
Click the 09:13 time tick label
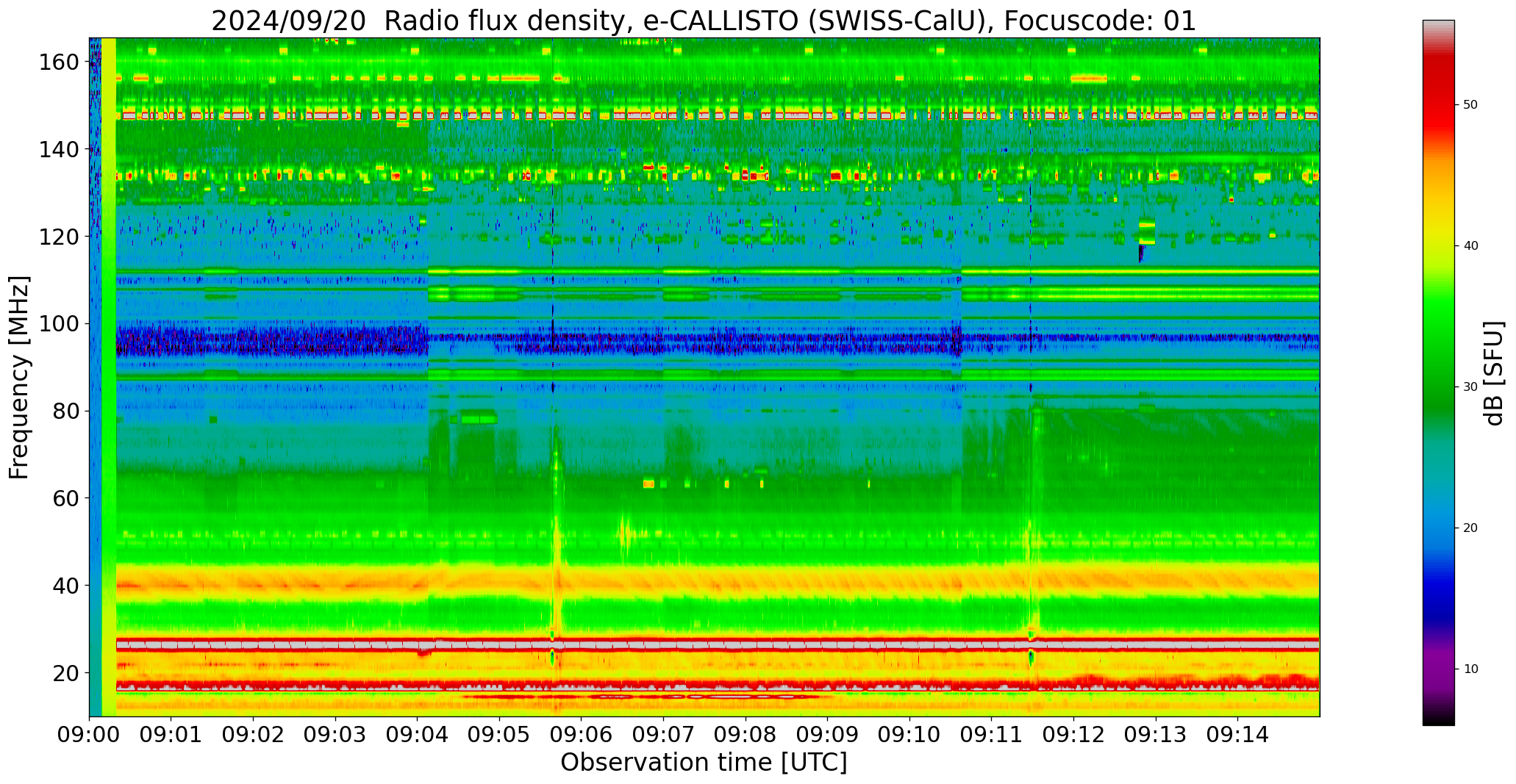point(1156,734)
